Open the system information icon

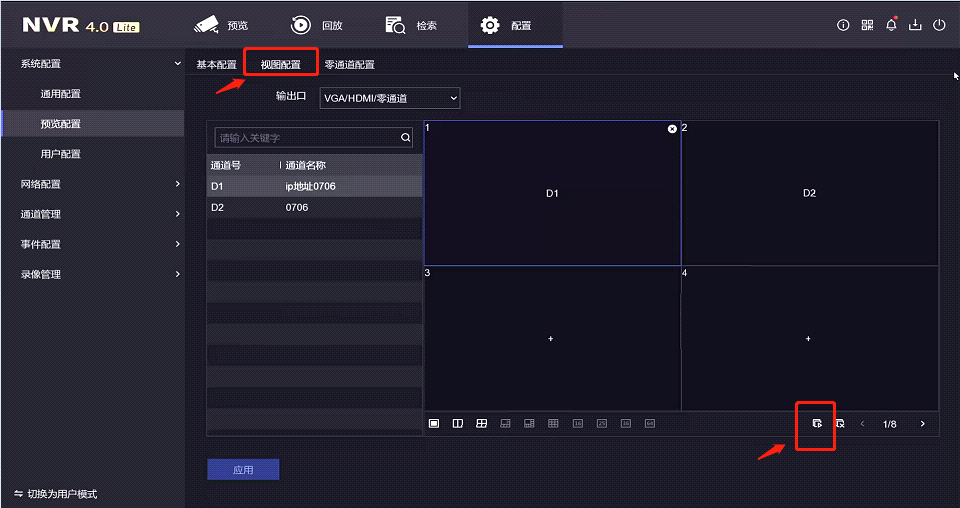click(x=843, y=25)
